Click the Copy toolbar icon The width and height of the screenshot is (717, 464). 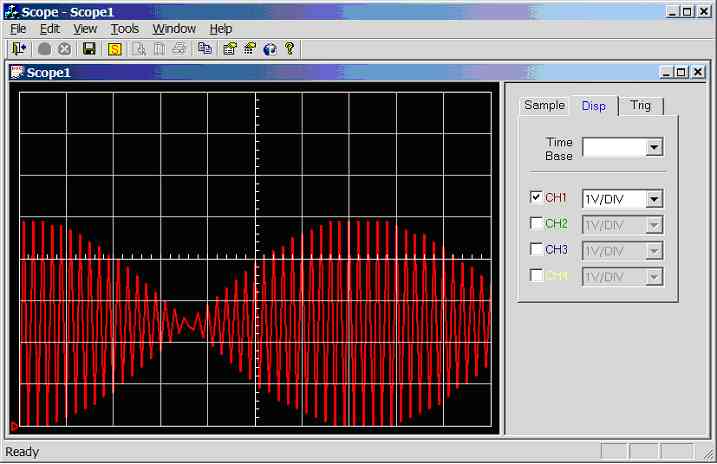[x=204, y=48]
